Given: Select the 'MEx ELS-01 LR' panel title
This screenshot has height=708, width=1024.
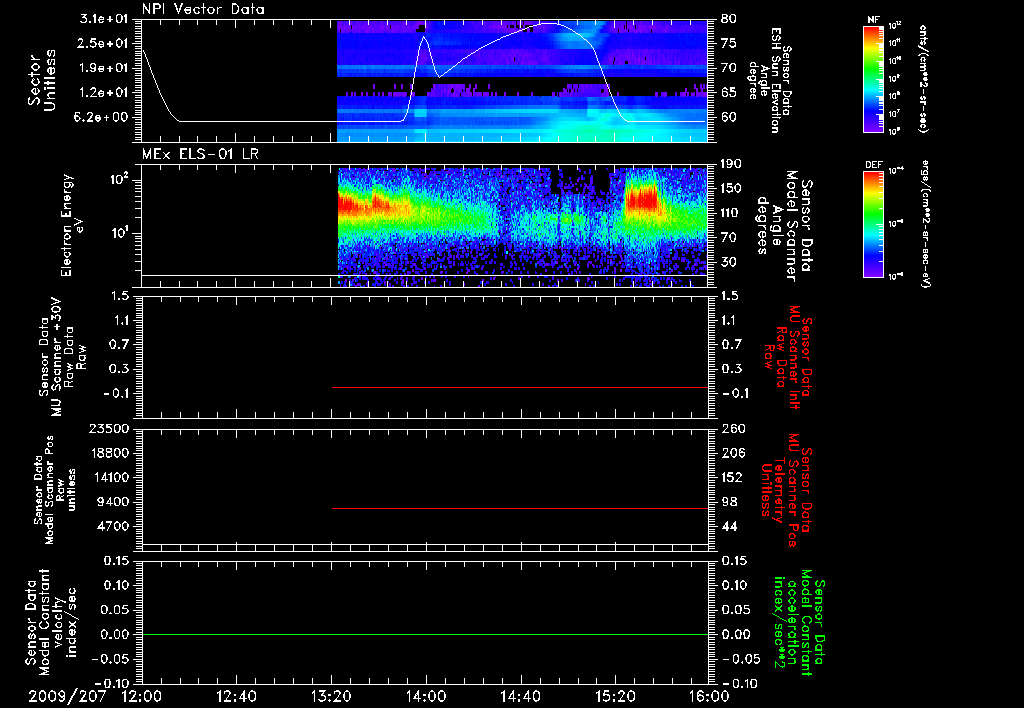Looking at the screenshot, I should [200, 154].
